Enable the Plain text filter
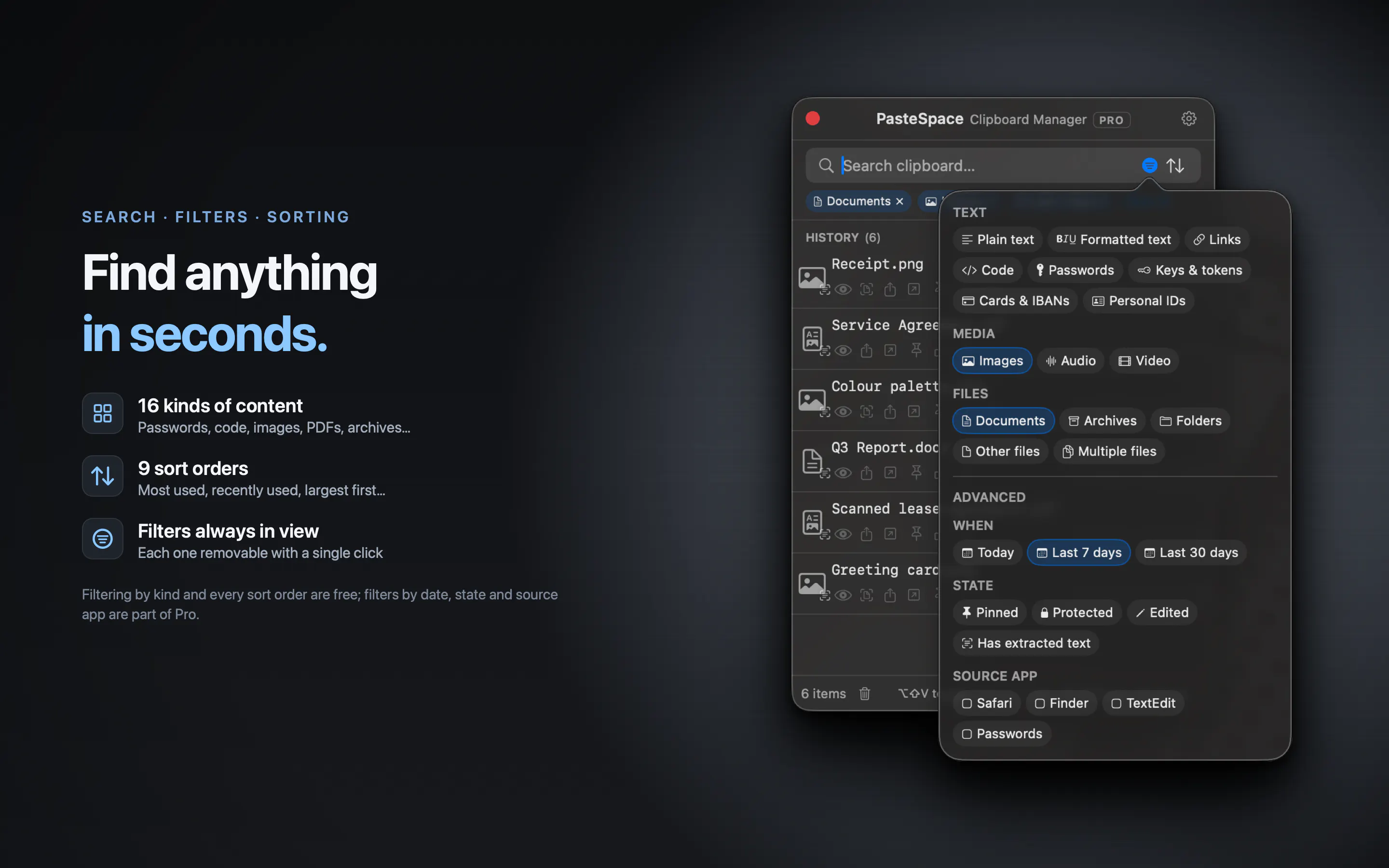Viewport: 1389px width, 868px height. [x=997, y=239]
